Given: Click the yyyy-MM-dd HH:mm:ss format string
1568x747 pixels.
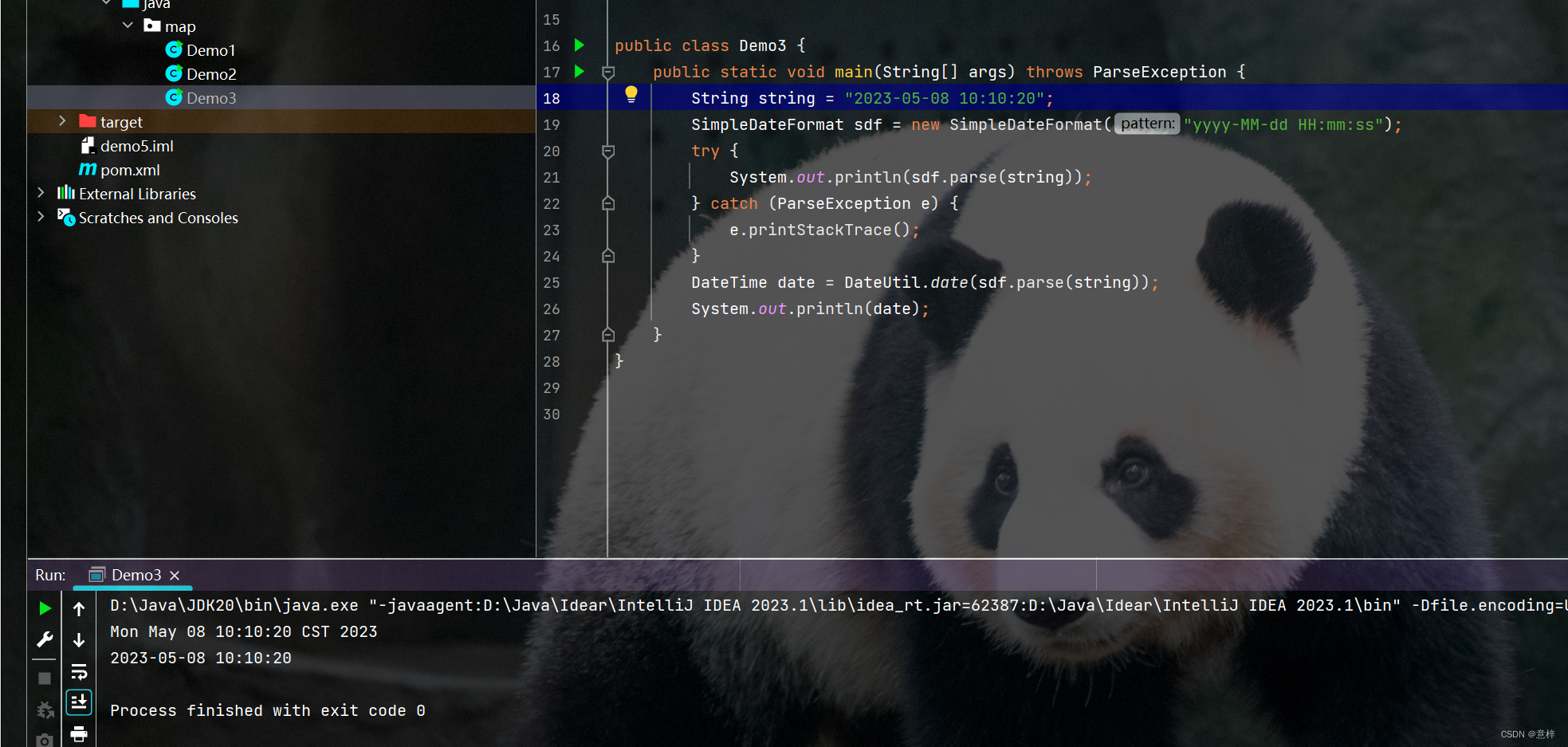Looking at the screenshot, I should click(x=1283, y=124).
